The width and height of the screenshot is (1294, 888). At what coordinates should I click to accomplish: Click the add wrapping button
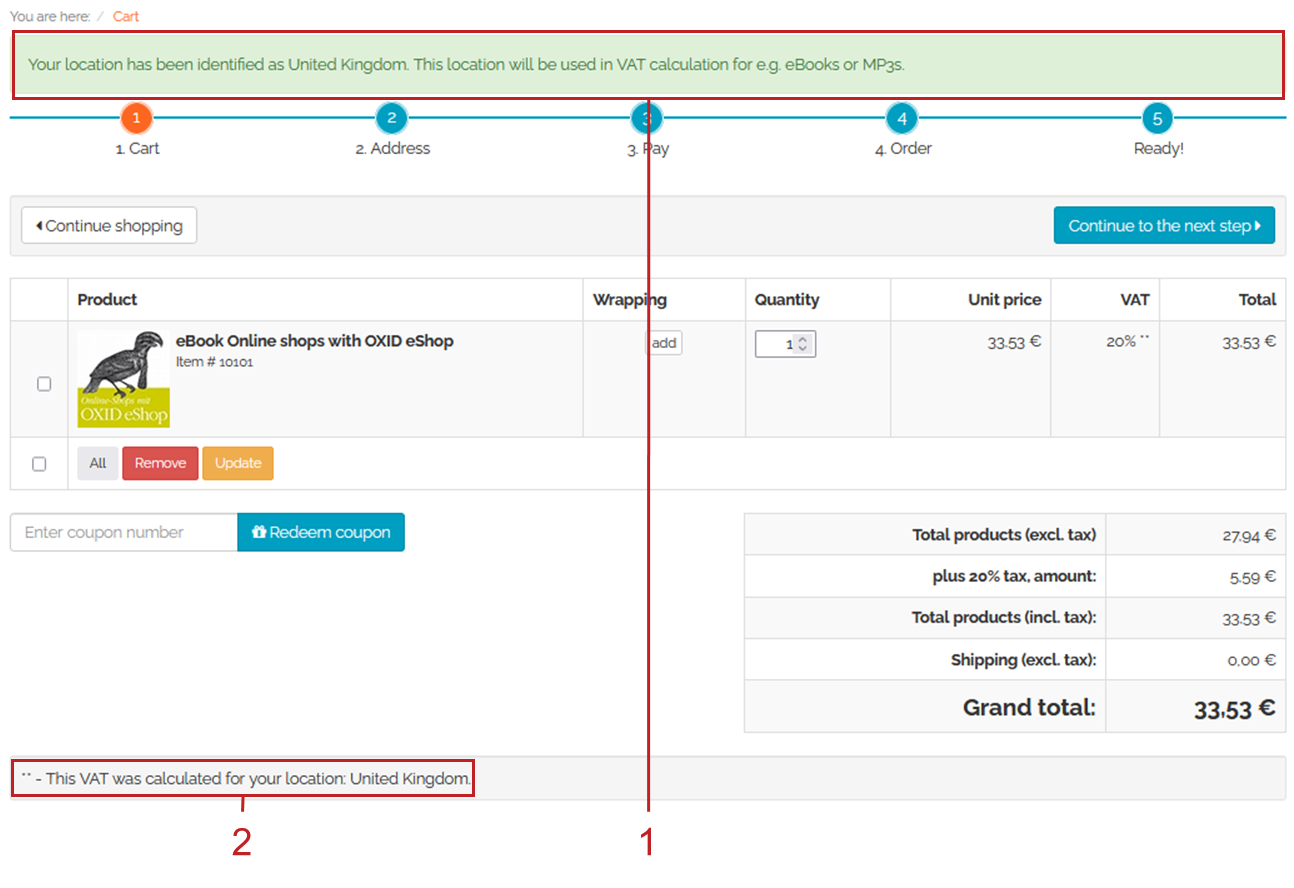664,343
